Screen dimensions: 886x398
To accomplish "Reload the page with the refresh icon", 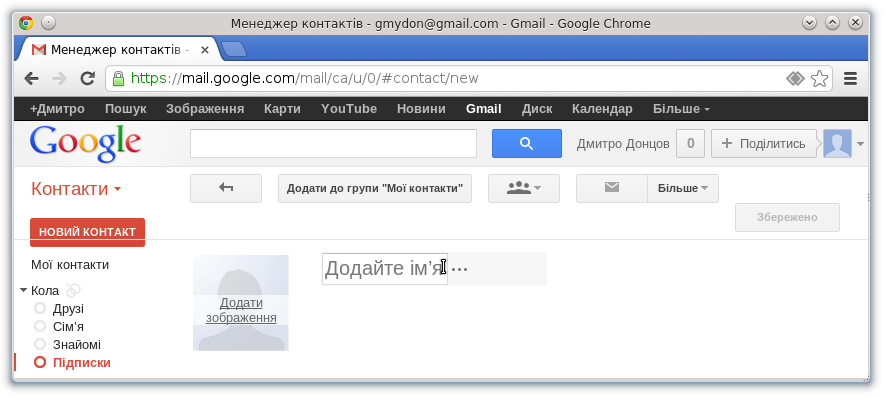I will (x=87, y=79).
